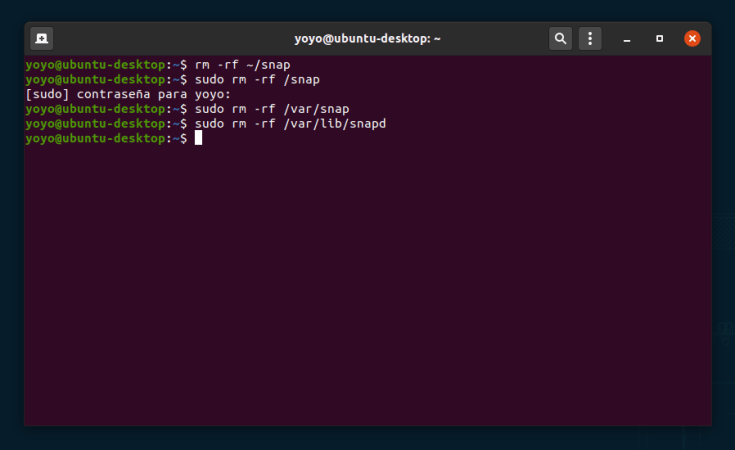Click the word sudo in the last command

[x=210, y=124]
